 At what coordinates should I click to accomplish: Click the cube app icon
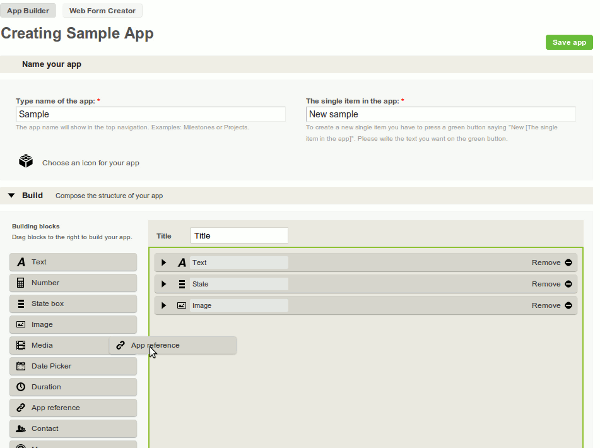point(26,161)
